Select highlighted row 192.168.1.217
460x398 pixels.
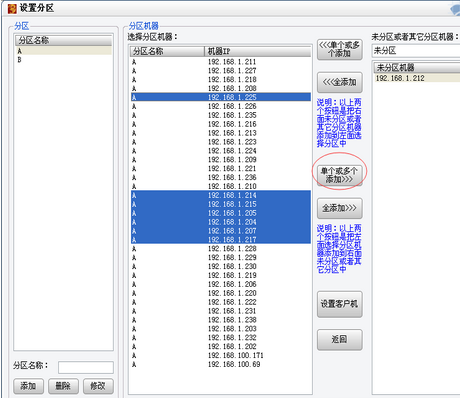coord(221,240)
